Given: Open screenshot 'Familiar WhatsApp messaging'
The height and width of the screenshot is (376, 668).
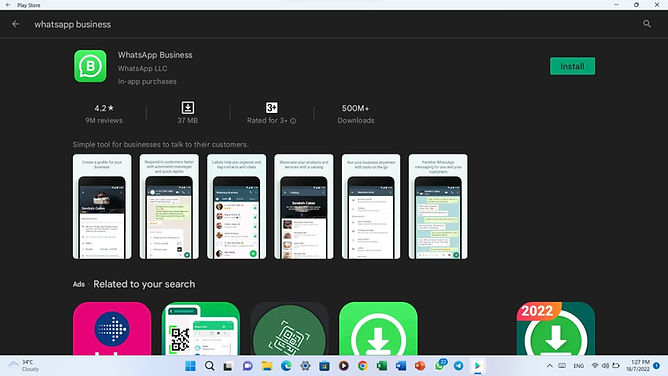Looking at the screenshot, I should click(x=438, y=207).
